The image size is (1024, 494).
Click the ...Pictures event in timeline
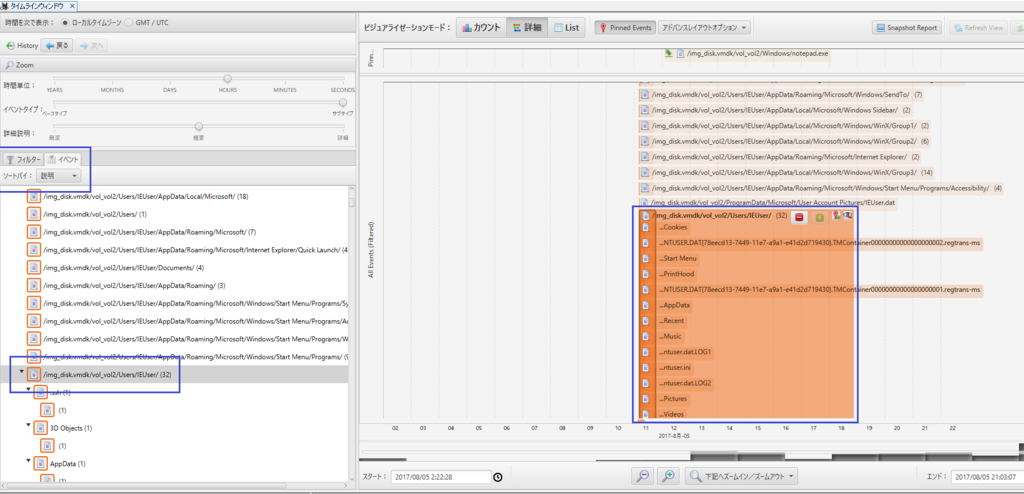tap(673, 399)
